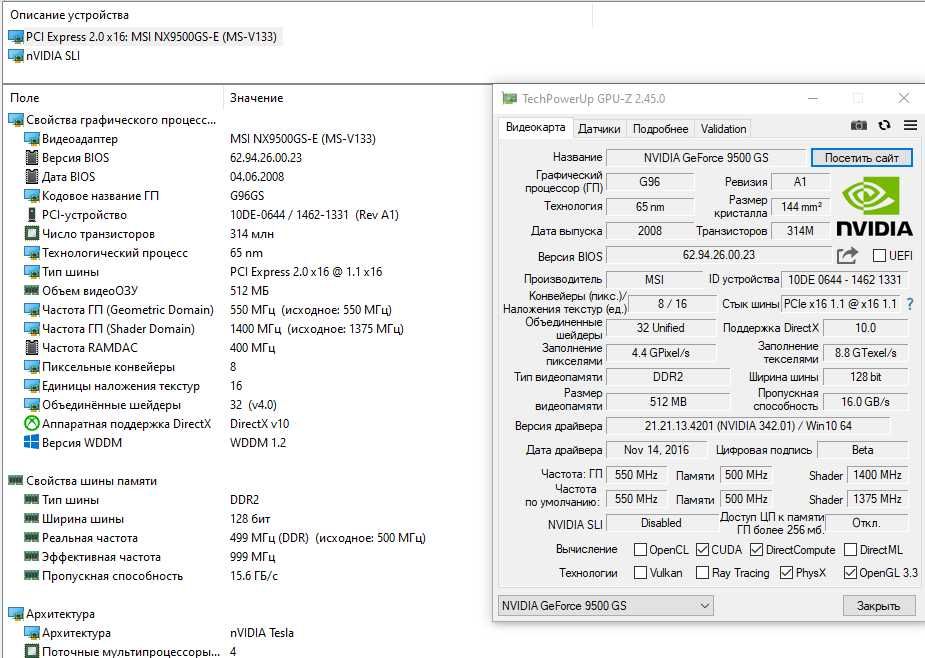The height and width of the screenshot is (658, 925).
Task: Click the GPU-Z screenshot camera icon
Action: point(858,125)
